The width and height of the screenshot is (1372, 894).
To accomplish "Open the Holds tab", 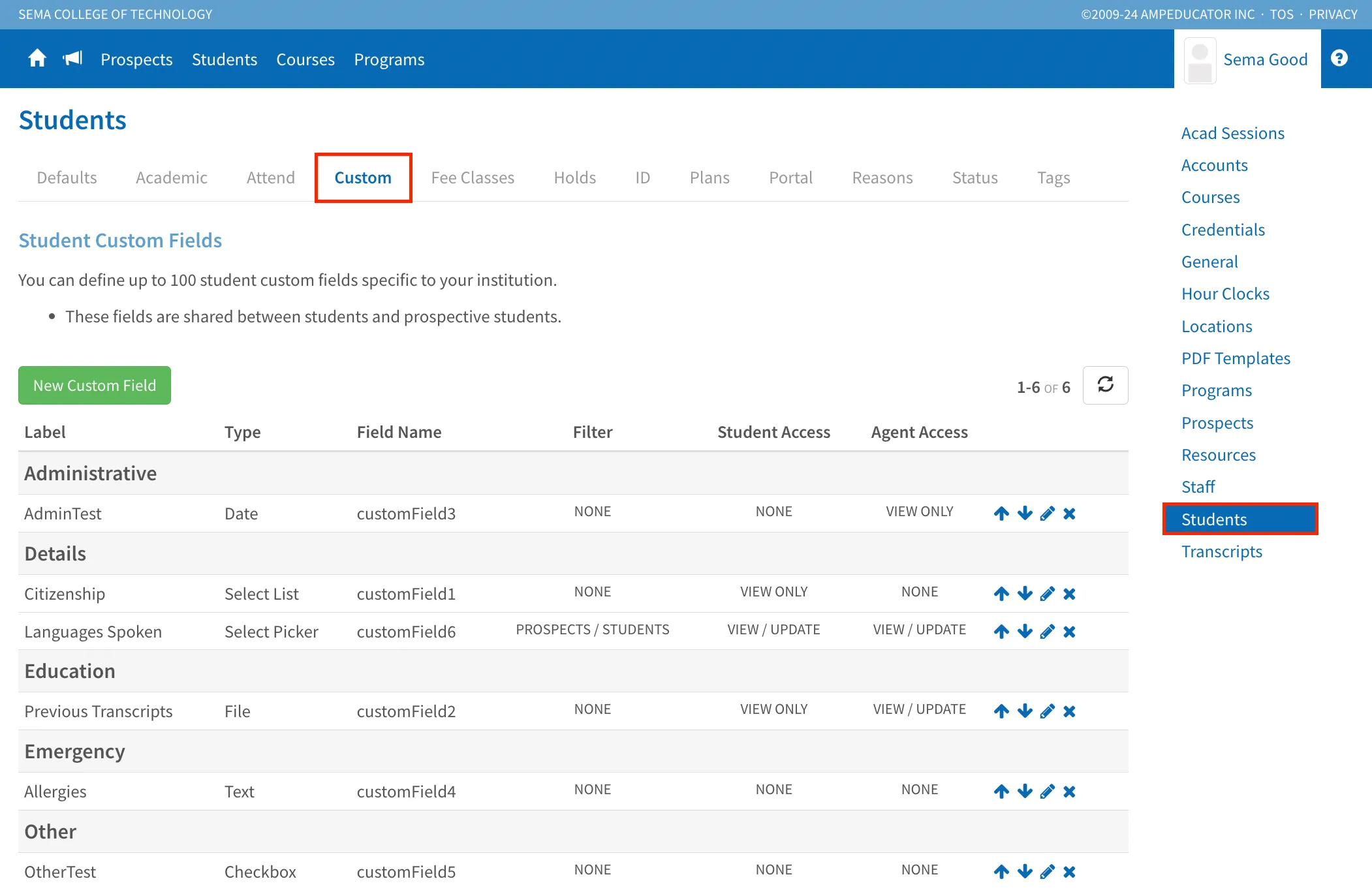I will (574, 177).
